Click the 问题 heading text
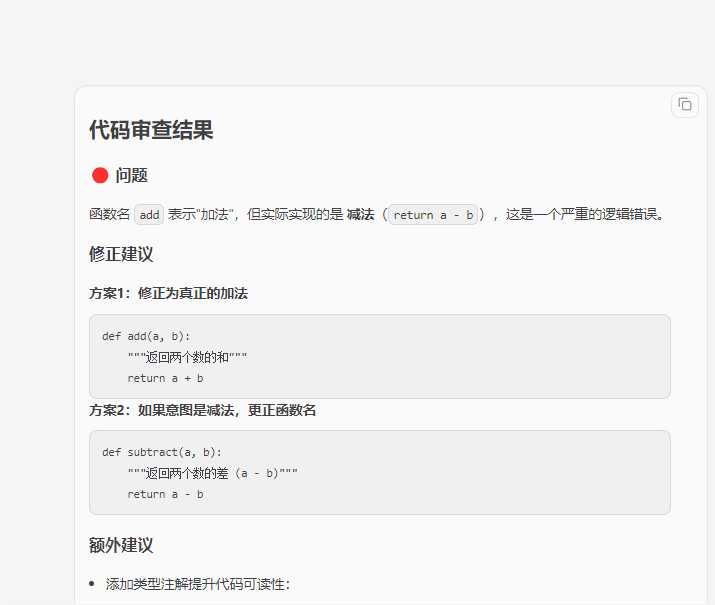This screenshot has width=715, height=605. pyautogui.click(x=131, y=176)
